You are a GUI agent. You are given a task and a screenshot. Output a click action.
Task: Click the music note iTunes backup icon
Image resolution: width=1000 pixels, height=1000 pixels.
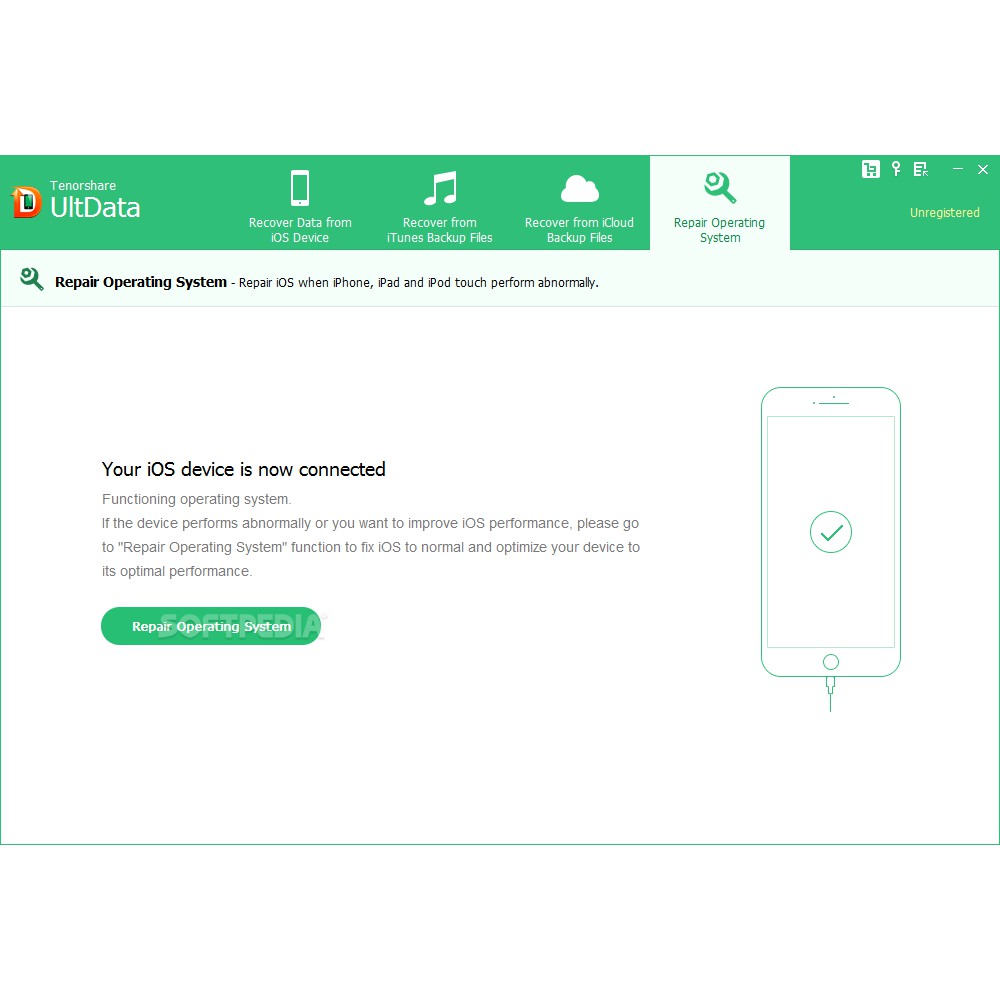[x=440, y=188]
